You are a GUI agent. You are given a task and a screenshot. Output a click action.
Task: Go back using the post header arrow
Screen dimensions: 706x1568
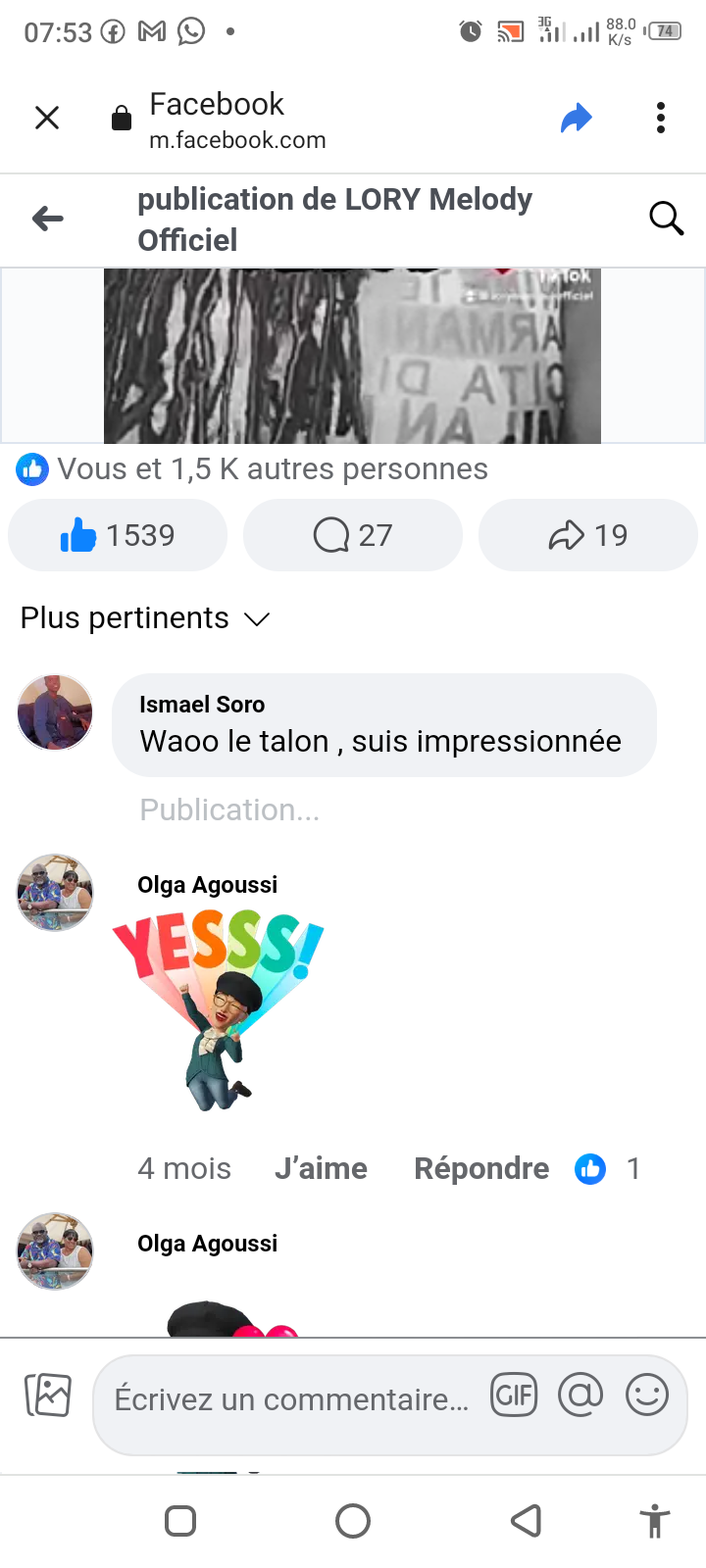click(47, 219)
